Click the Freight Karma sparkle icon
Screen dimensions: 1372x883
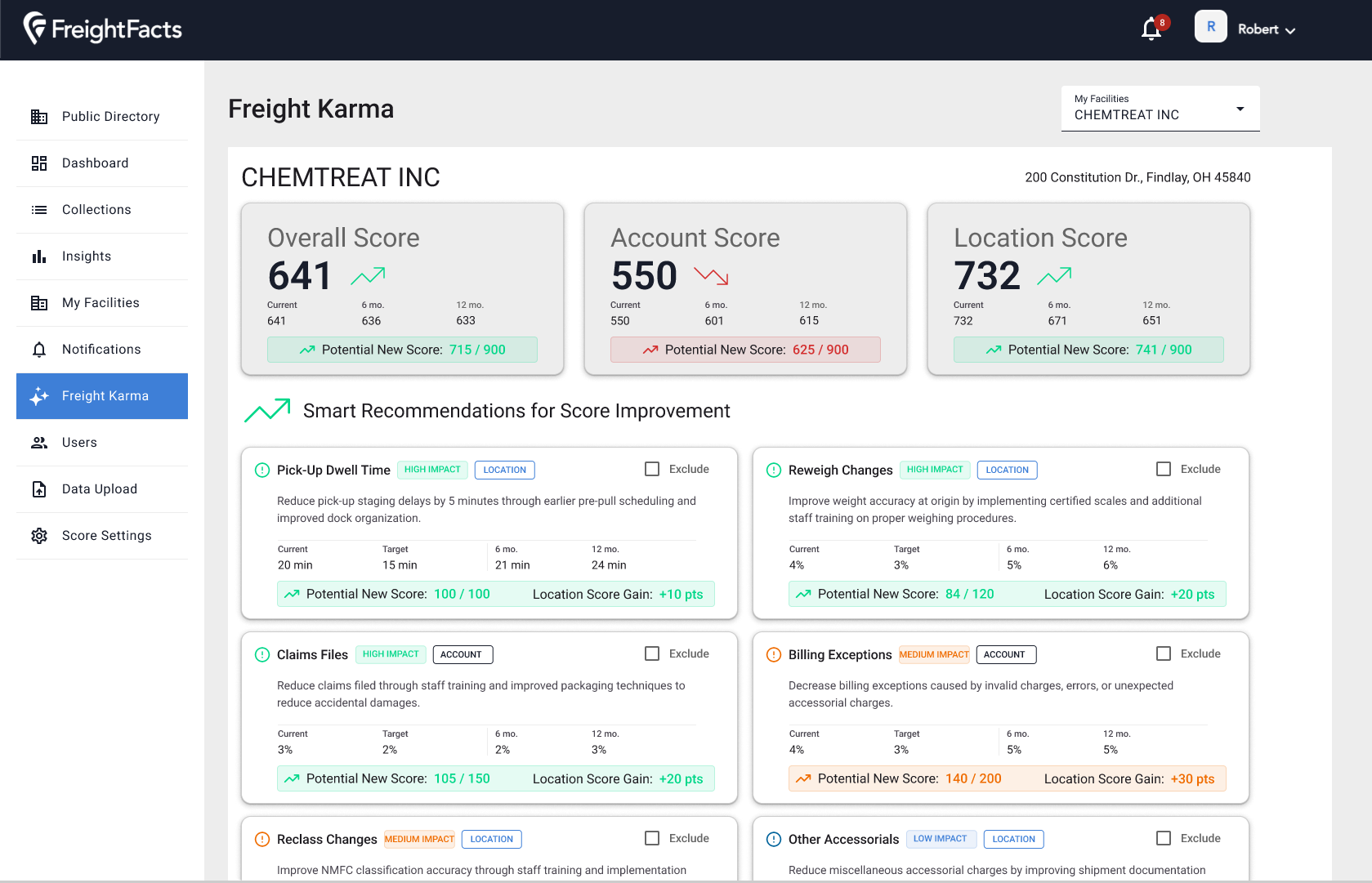(x=38, y=396)
